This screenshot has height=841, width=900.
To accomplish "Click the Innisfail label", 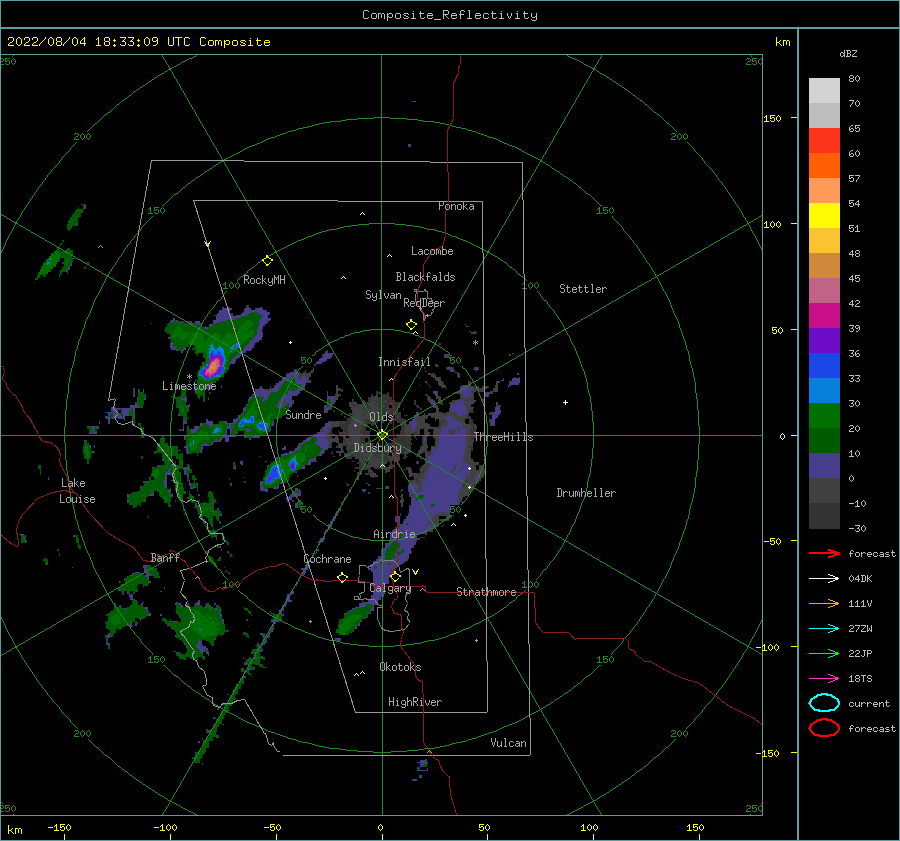I will 404,362.
